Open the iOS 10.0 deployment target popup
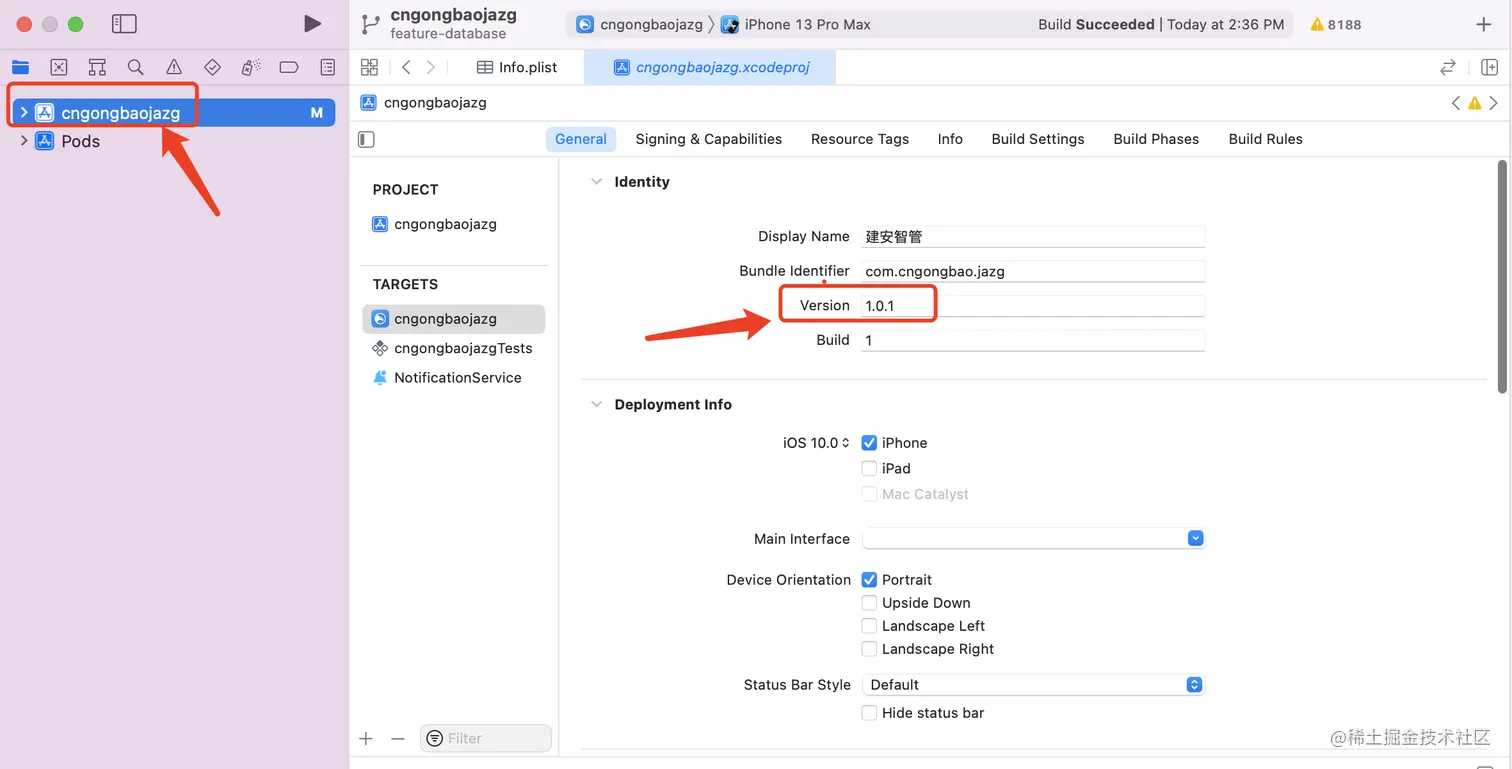Screen dimensions: 1512x769 click(816, 443)
